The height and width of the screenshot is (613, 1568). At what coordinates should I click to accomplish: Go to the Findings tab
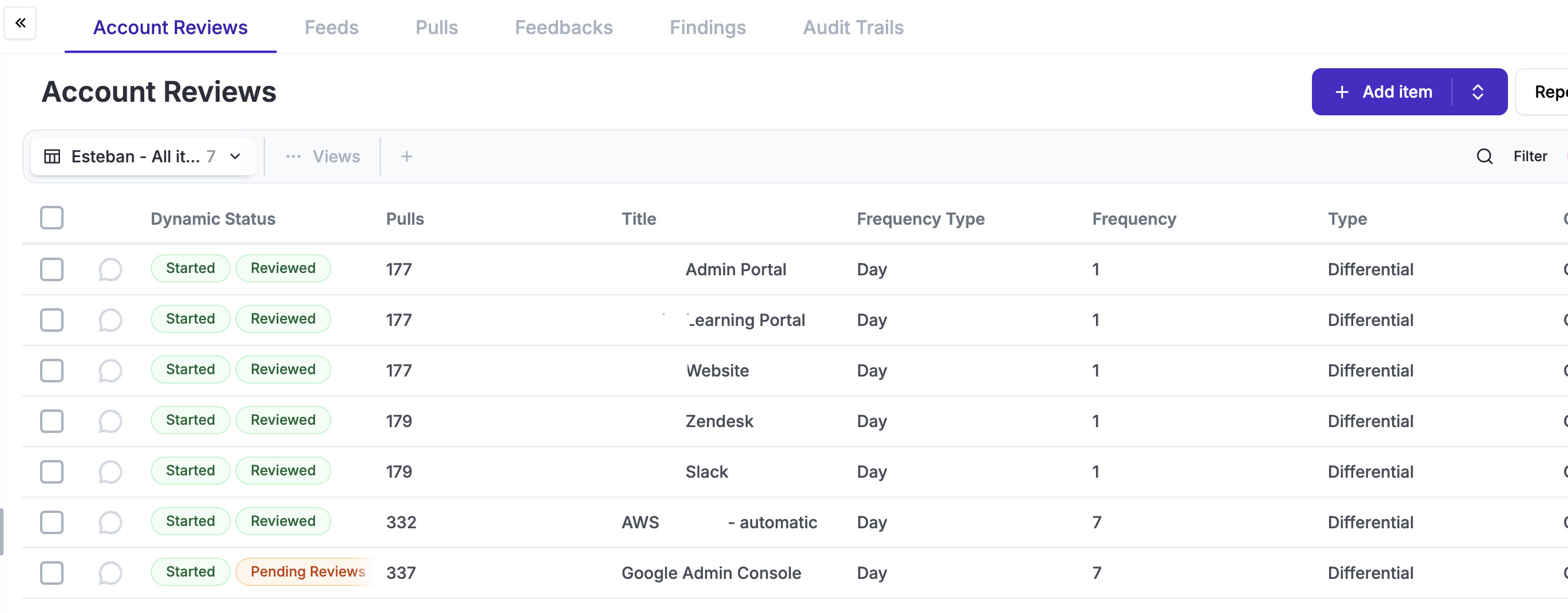tap(707, 28)
